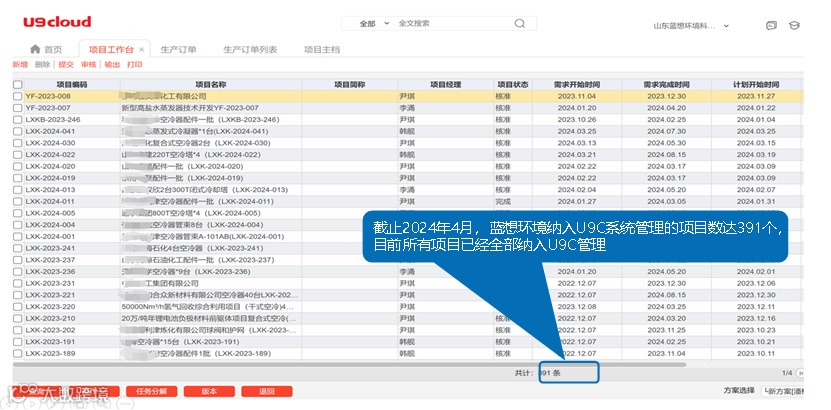Select the project code LXK-2023-237

tap(50, 260)
